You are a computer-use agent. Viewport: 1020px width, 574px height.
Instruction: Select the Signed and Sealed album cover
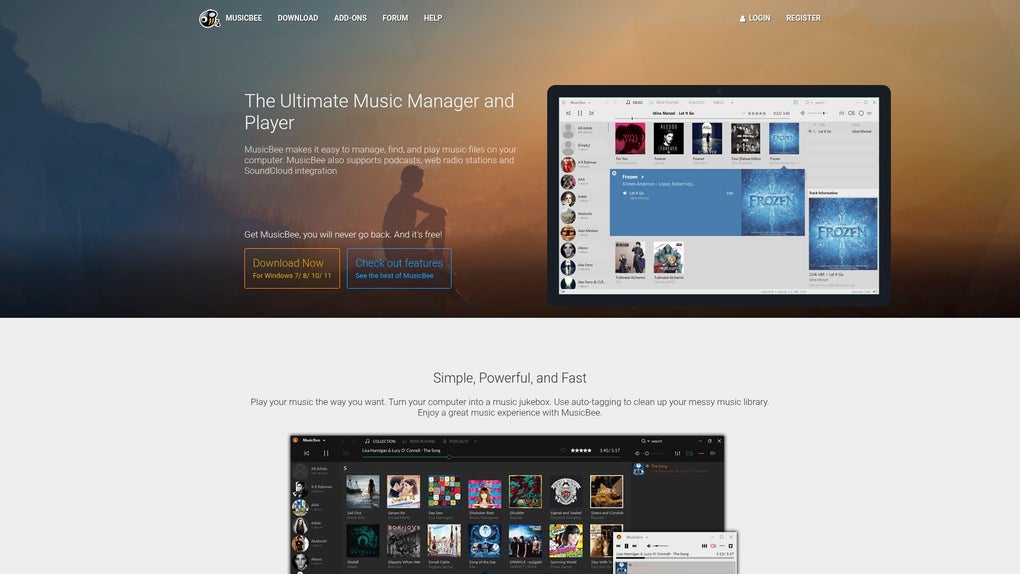tap(565, 491)
